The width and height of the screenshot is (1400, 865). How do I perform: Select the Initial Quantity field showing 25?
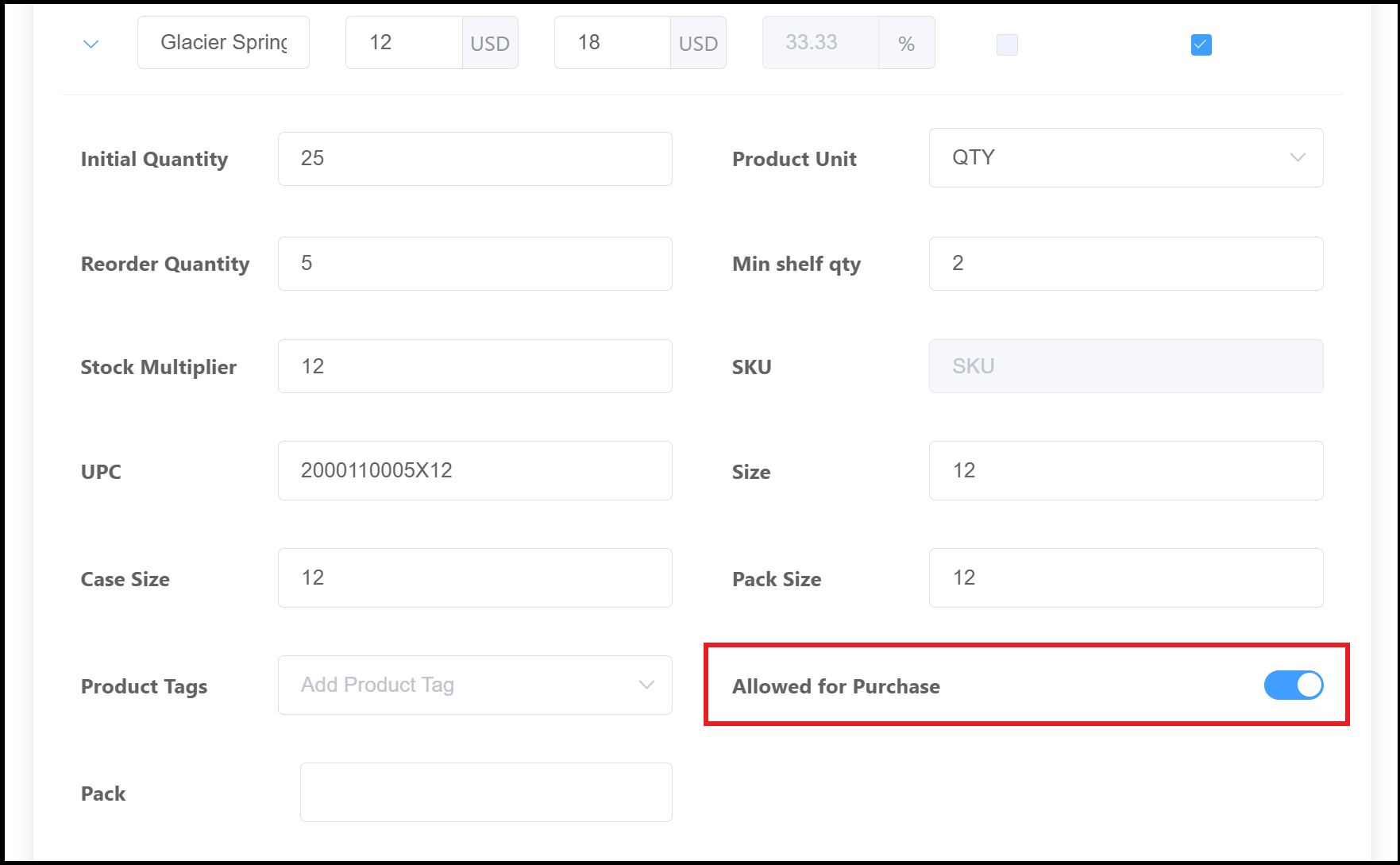[474, 158]
